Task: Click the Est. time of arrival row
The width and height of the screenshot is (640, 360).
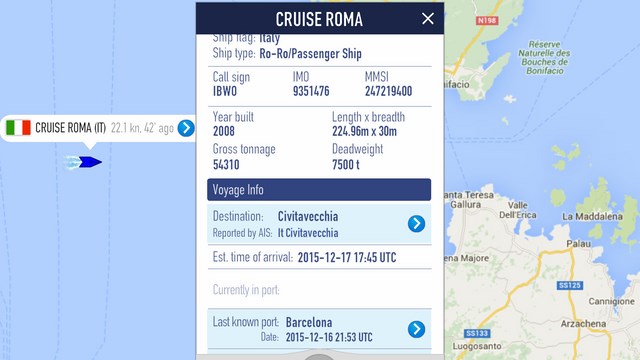Action: [319, 257]
